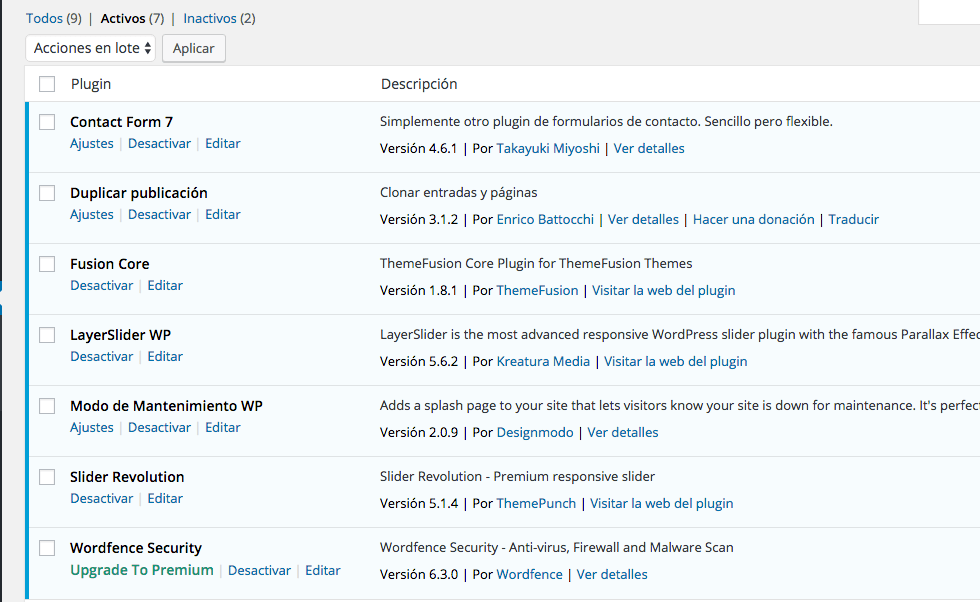Open Ajustes for Contact Form 7
980x602 pixels.
pyautogui.click(x=92, y=143)
